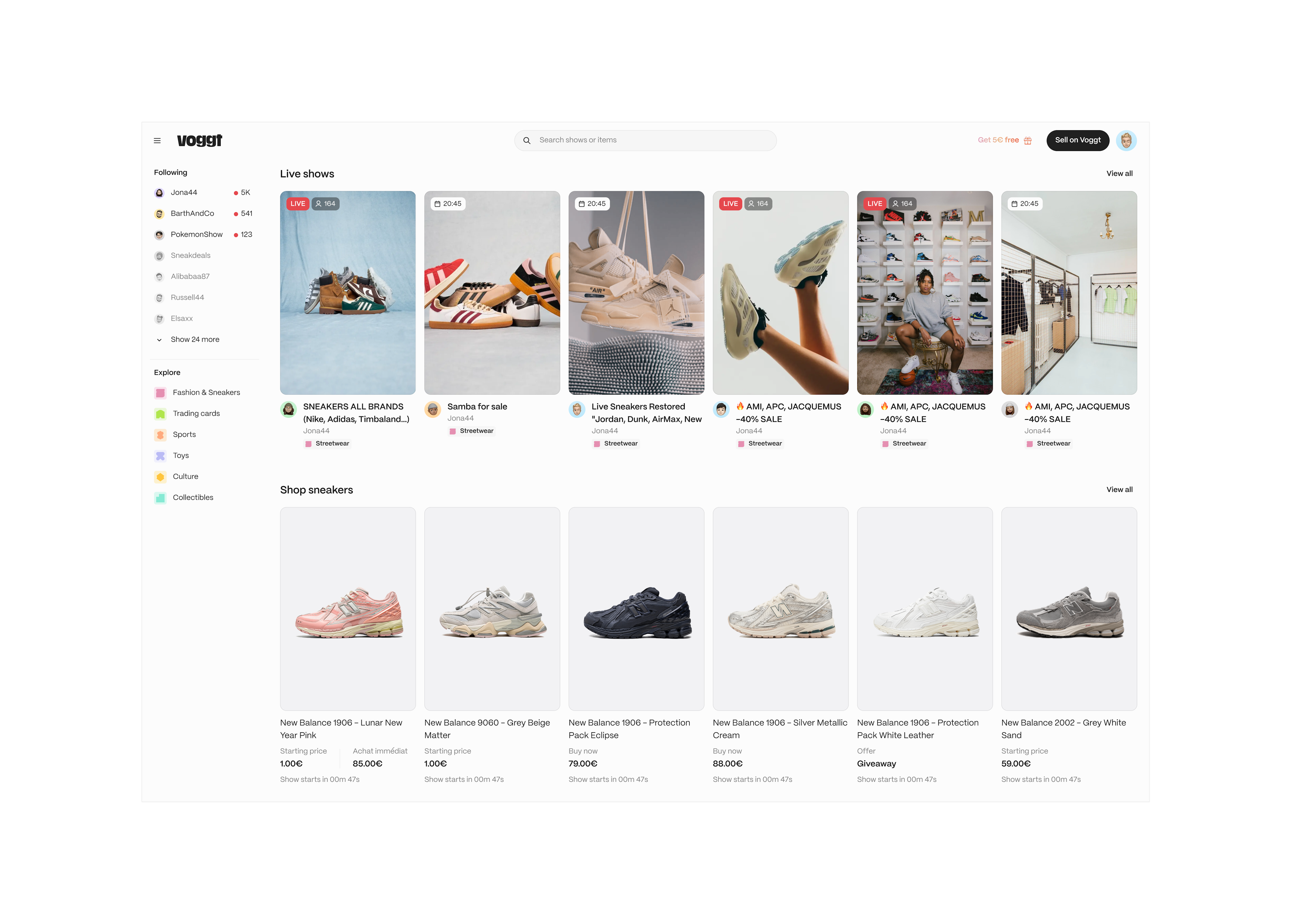
Task: Open the Samba for sale show thumbnail
Action: point(492,292)
